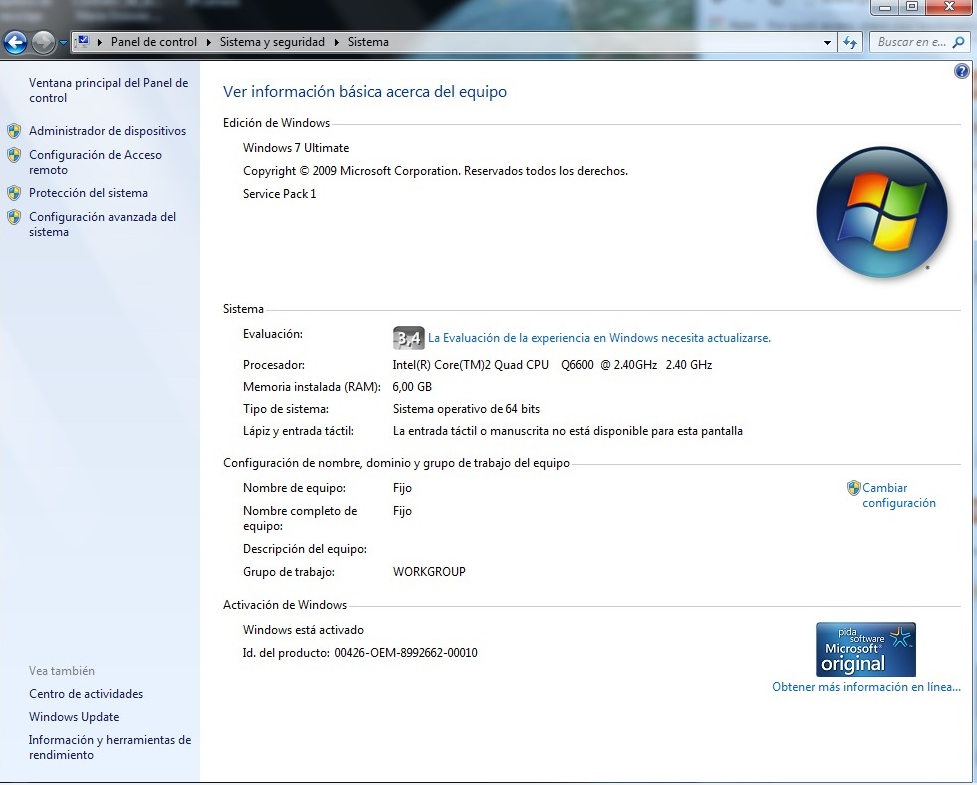Expand arrow after Panel de control breadcrumb

(209, 42)
